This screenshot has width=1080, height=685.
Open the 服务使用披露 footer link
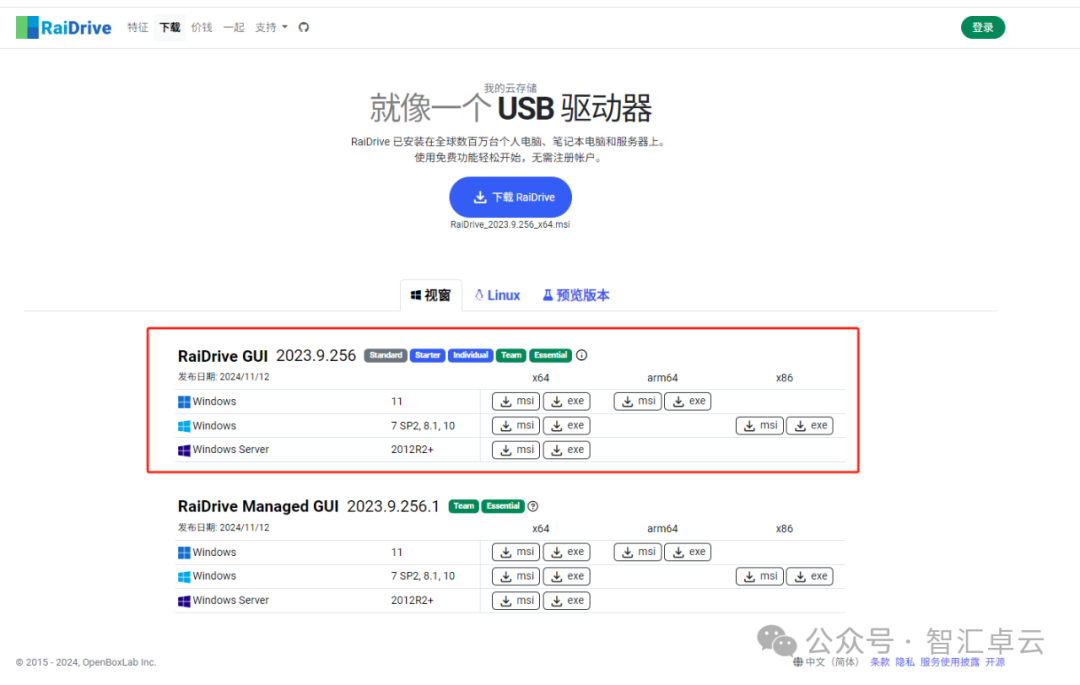(x=950, y=662)
